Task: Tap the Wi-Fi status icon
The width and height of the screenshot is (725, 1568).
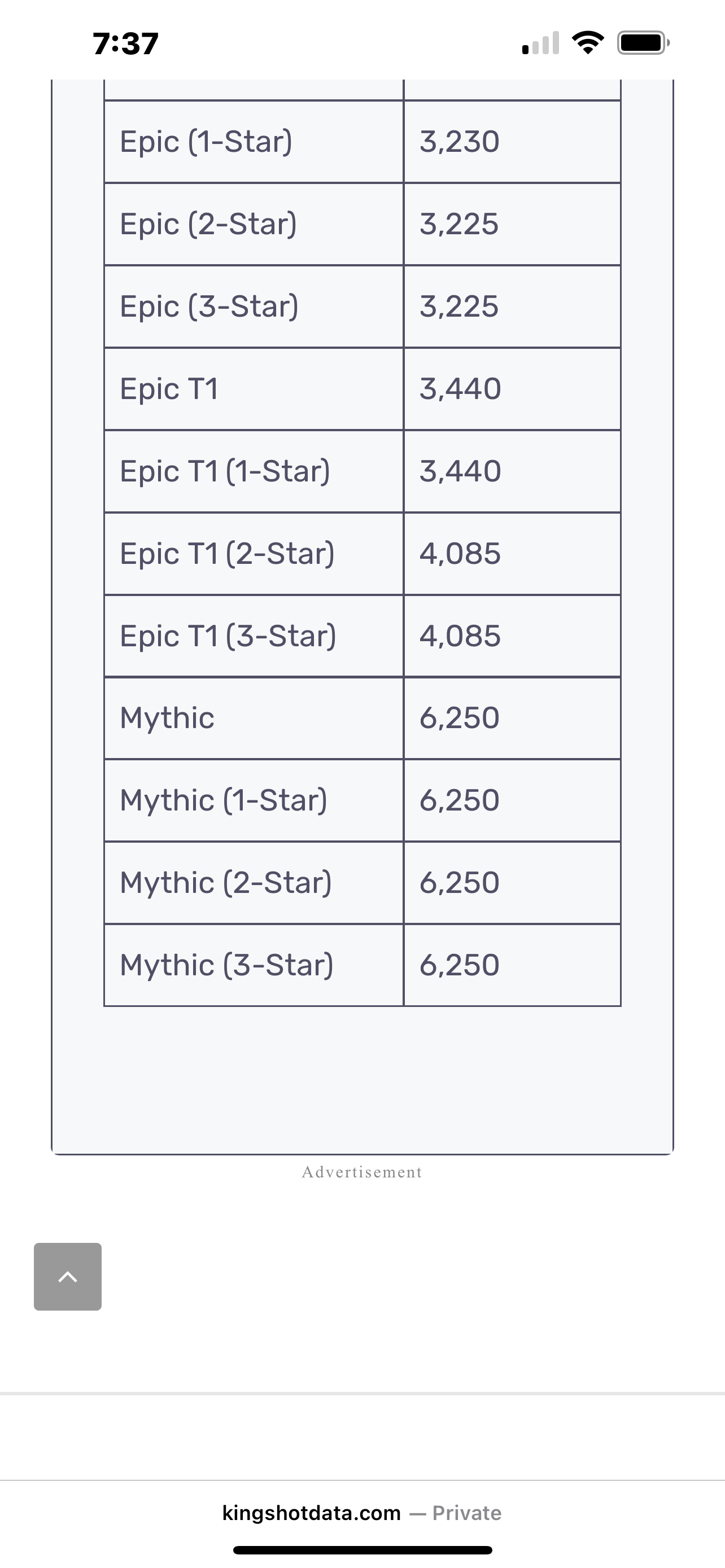Action: pyautogui.click(x=587, y=42)
